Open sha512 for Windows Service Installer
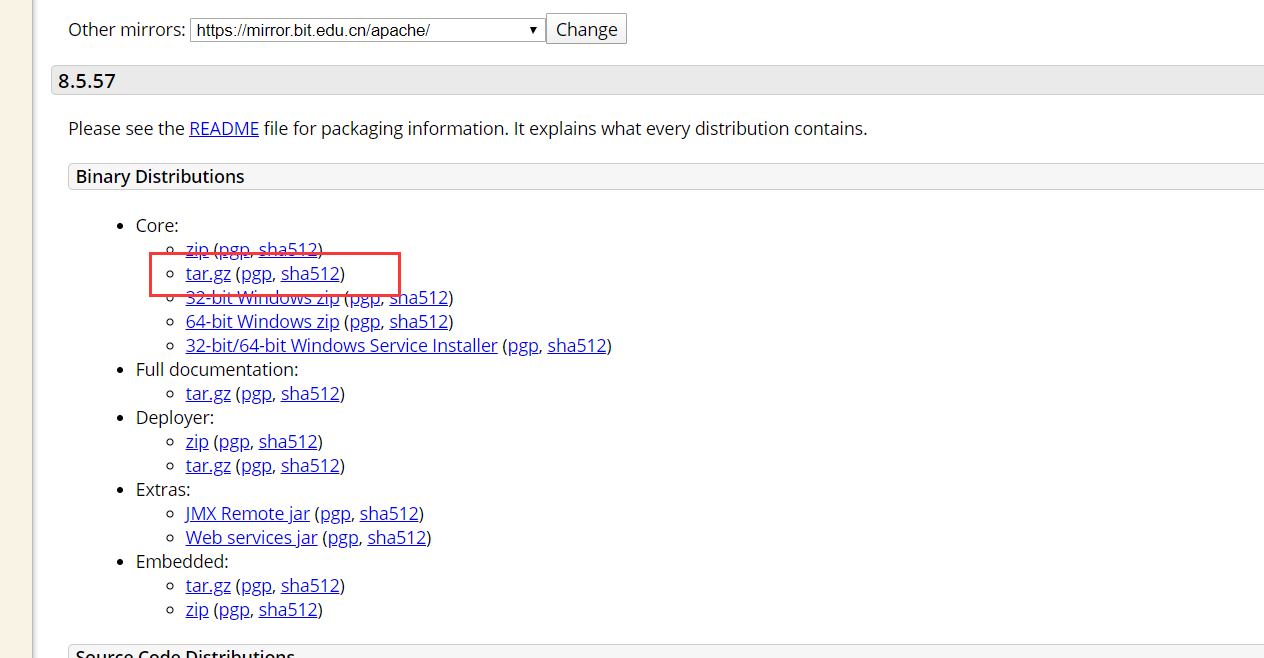1264x658 pixels. [x=577, y=346]
